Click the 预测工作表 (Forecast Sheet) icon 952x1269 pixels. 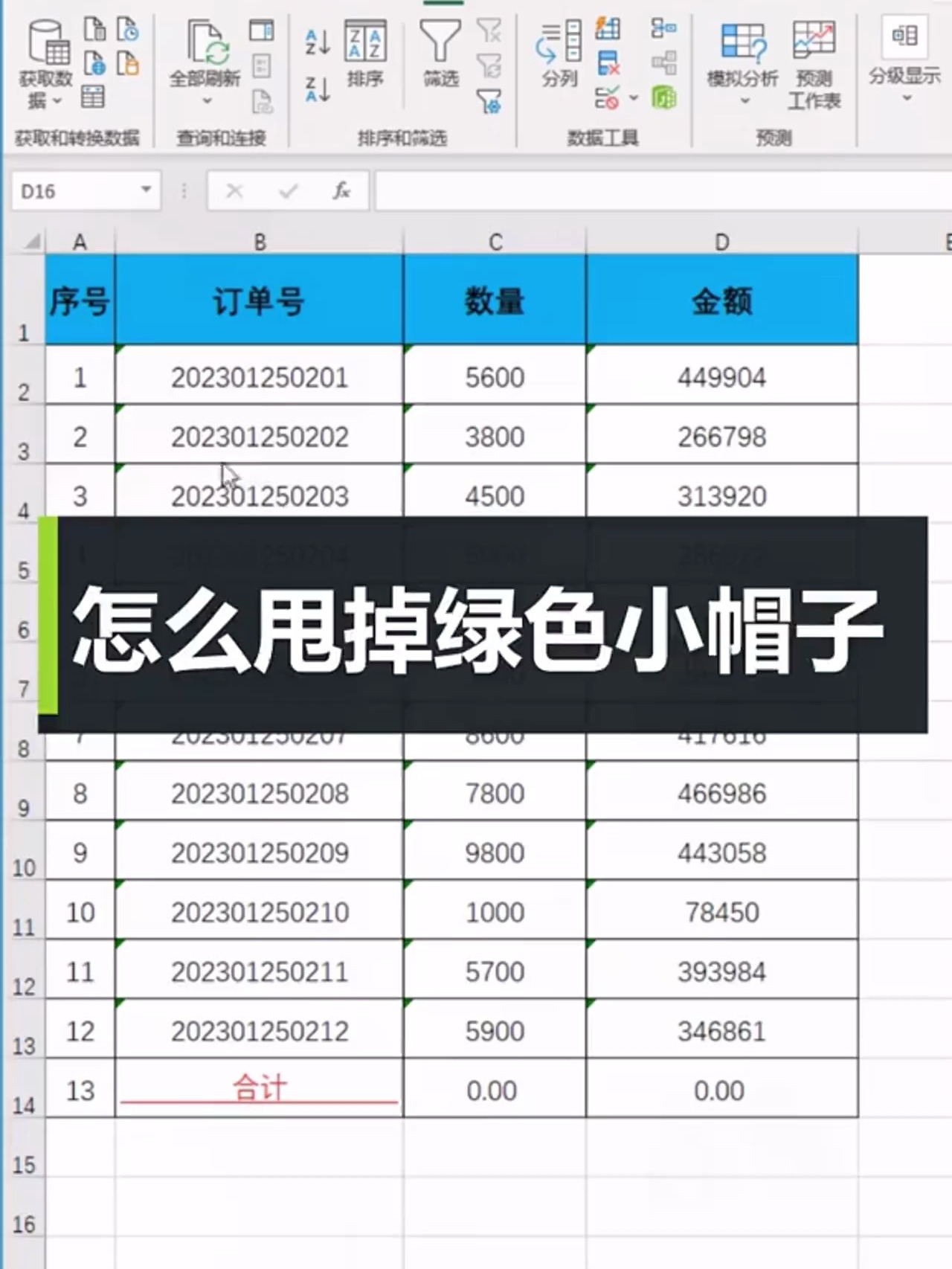pyautogui.click(x=814, y=40)
